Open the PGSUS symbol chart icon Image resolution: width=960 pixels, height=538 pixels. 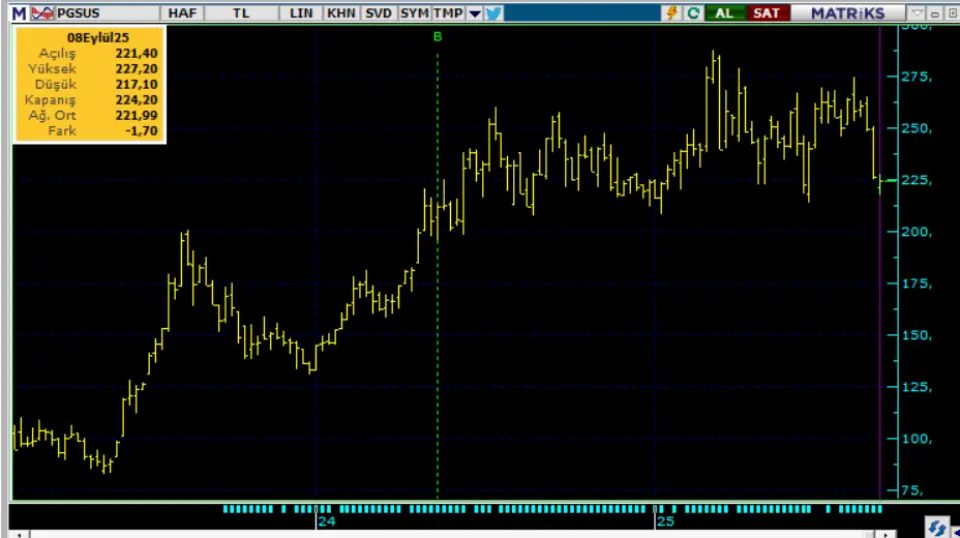click(x=42, y=13)
